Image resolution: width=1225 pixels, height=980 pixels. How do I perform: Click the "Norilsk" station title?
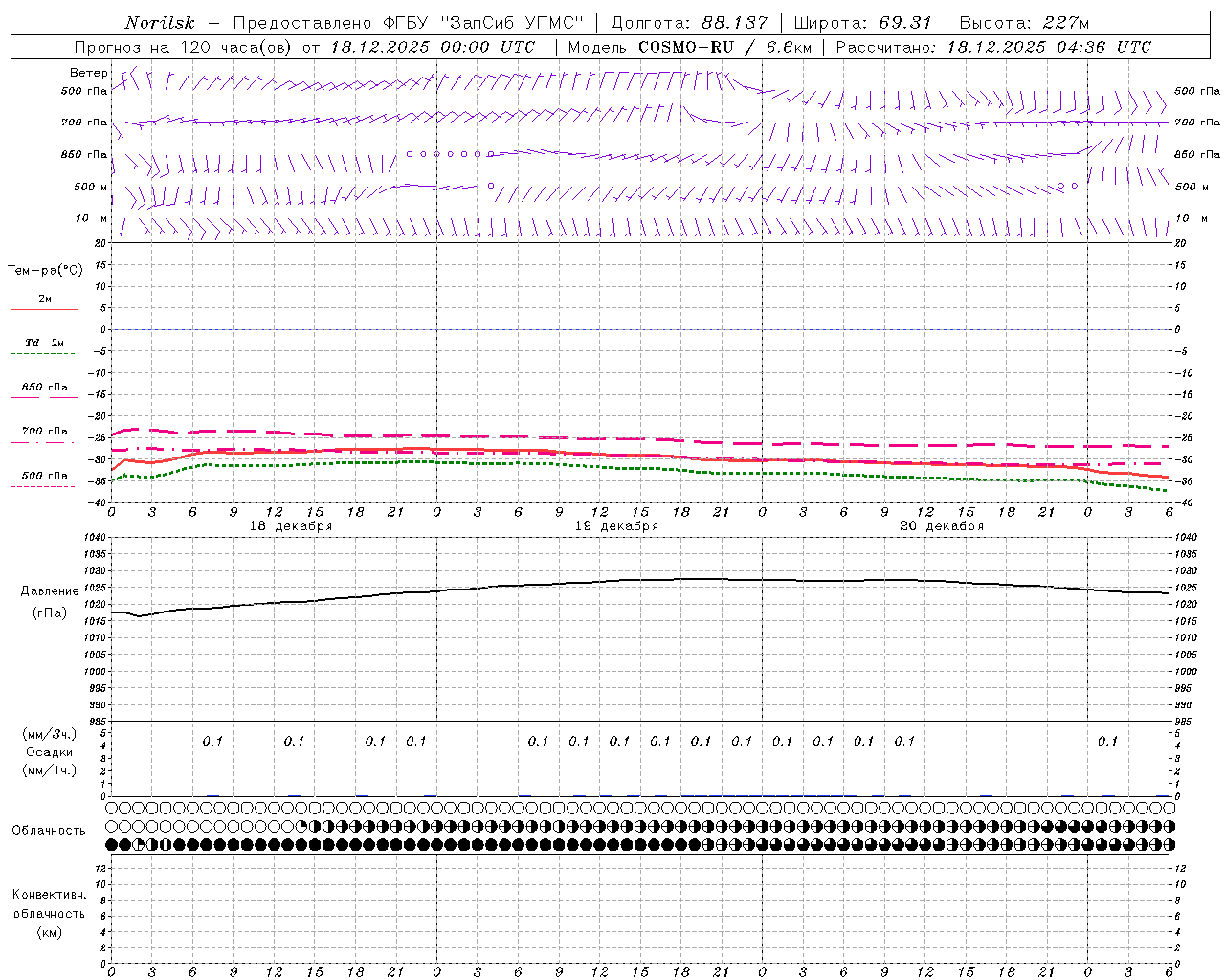click(x=160, y=23)
